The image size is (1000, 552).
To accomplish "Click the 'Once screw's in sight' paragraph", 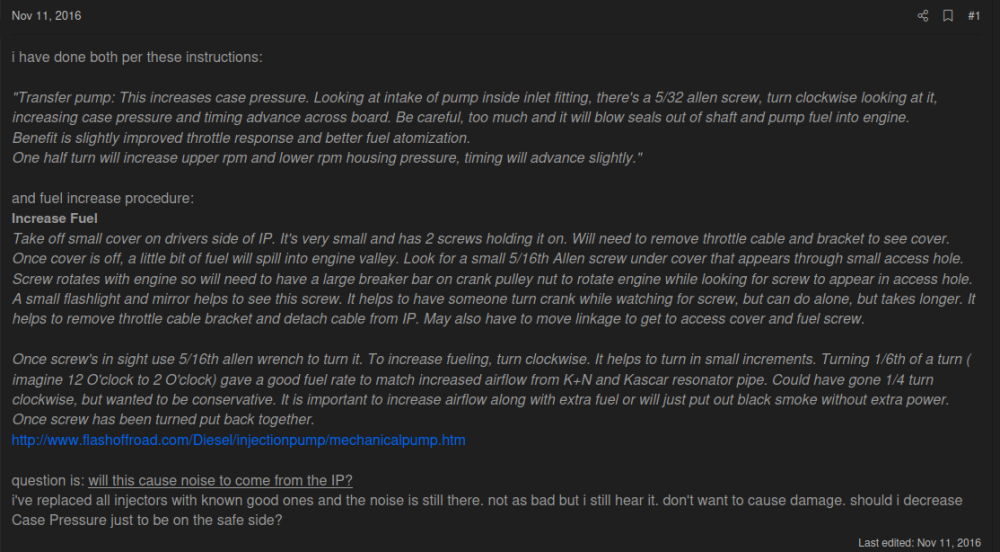I will tap(480, 380).
